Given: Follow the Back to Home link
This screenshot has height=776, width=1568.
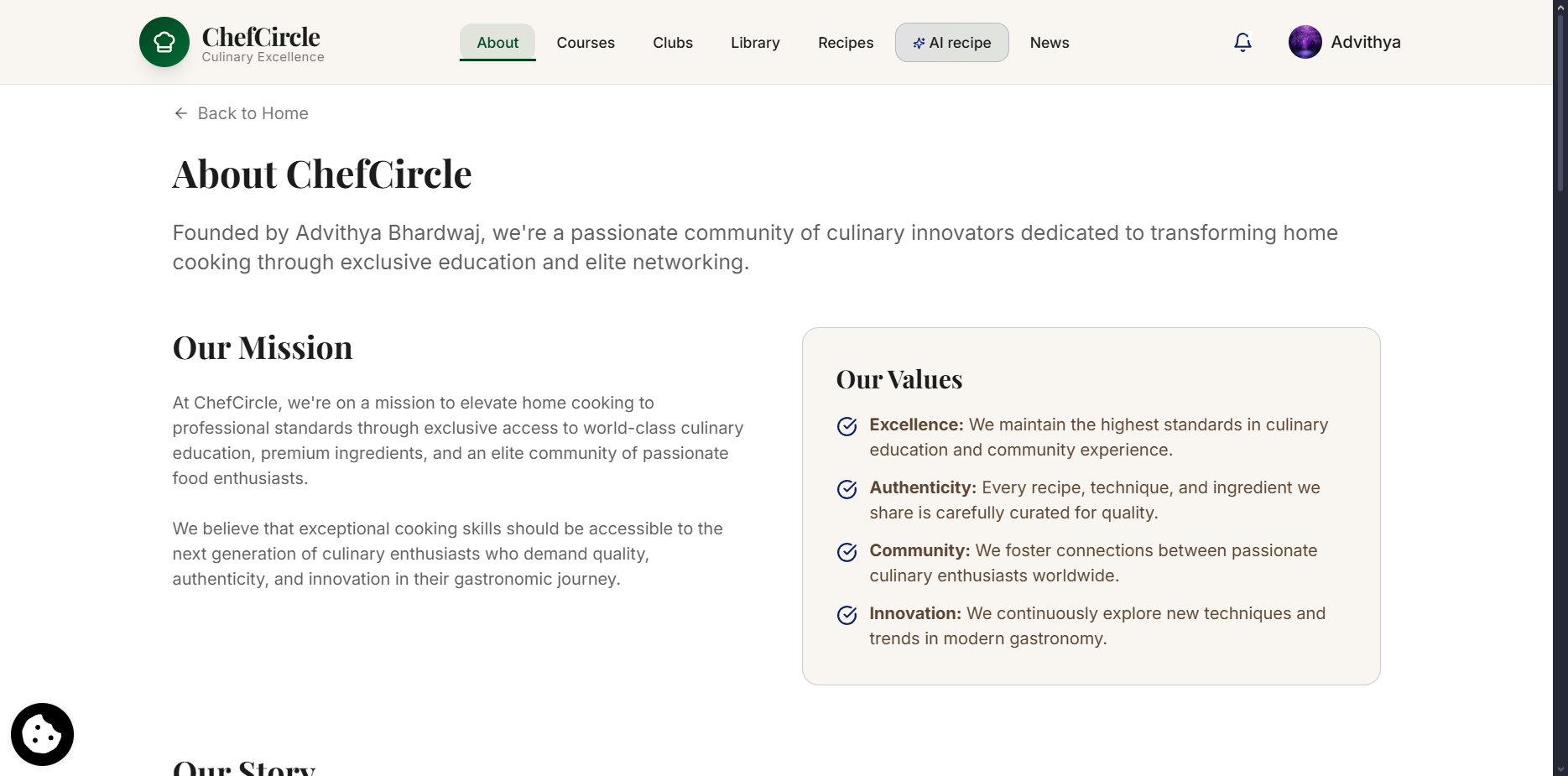Looking at the screenshot, I should (x=253, y=113).
